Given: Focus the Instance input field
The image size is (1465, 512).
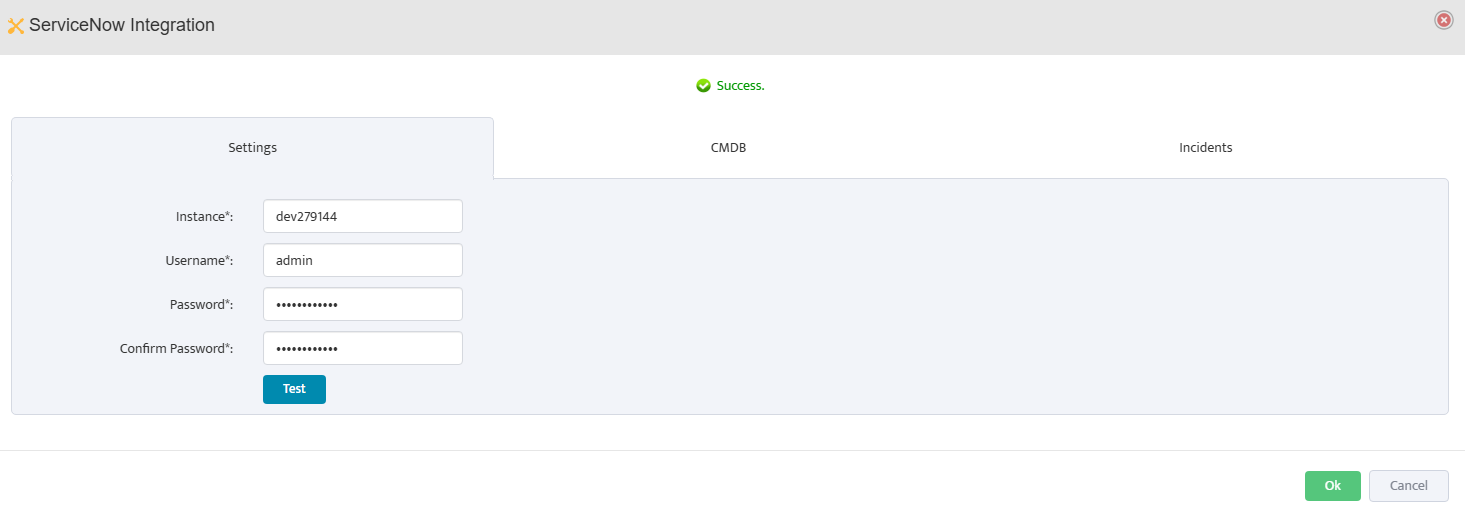Looking at the screenshot, I should pyautogui.click(x=362, y=216).
